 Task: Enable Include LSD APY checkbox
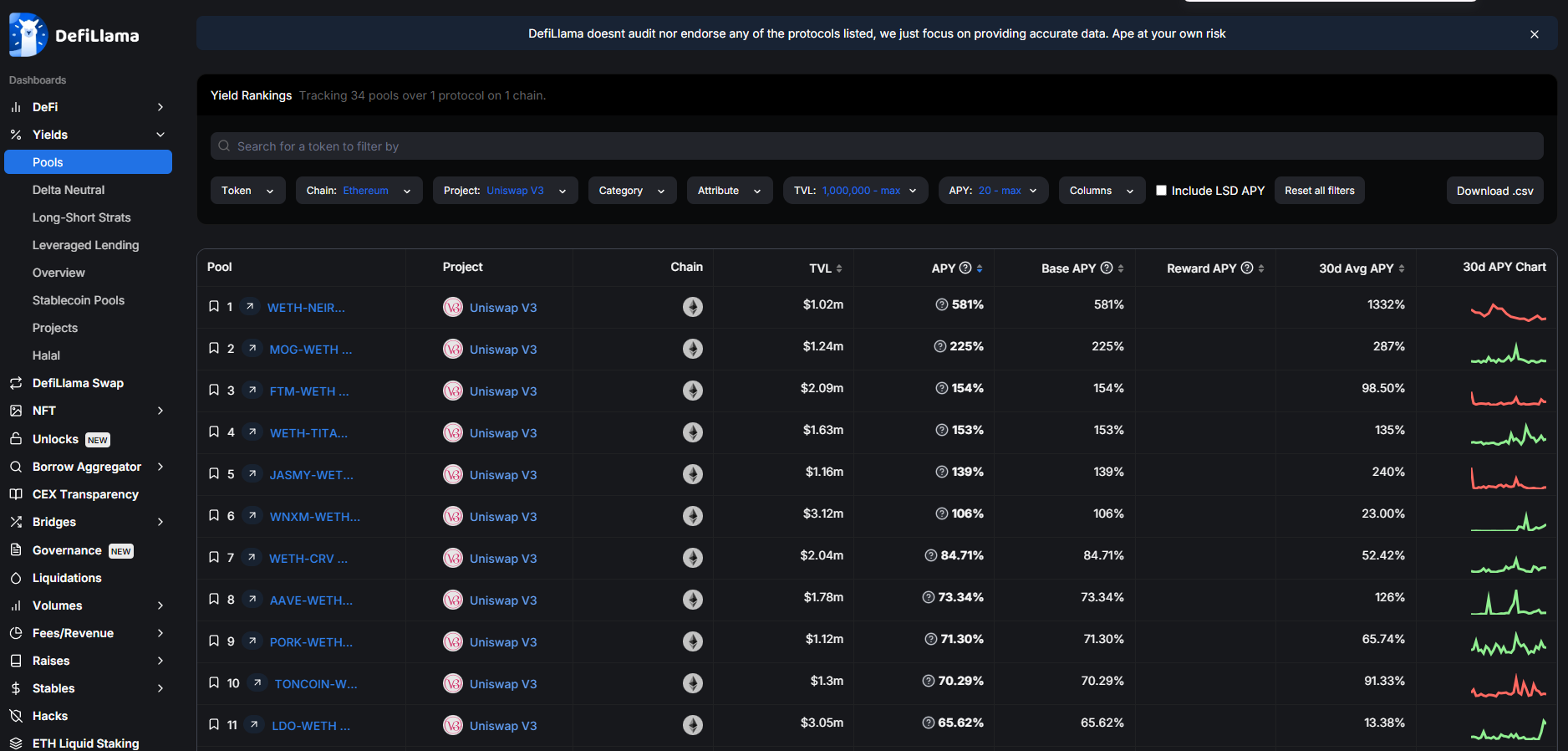point(1161,191)
